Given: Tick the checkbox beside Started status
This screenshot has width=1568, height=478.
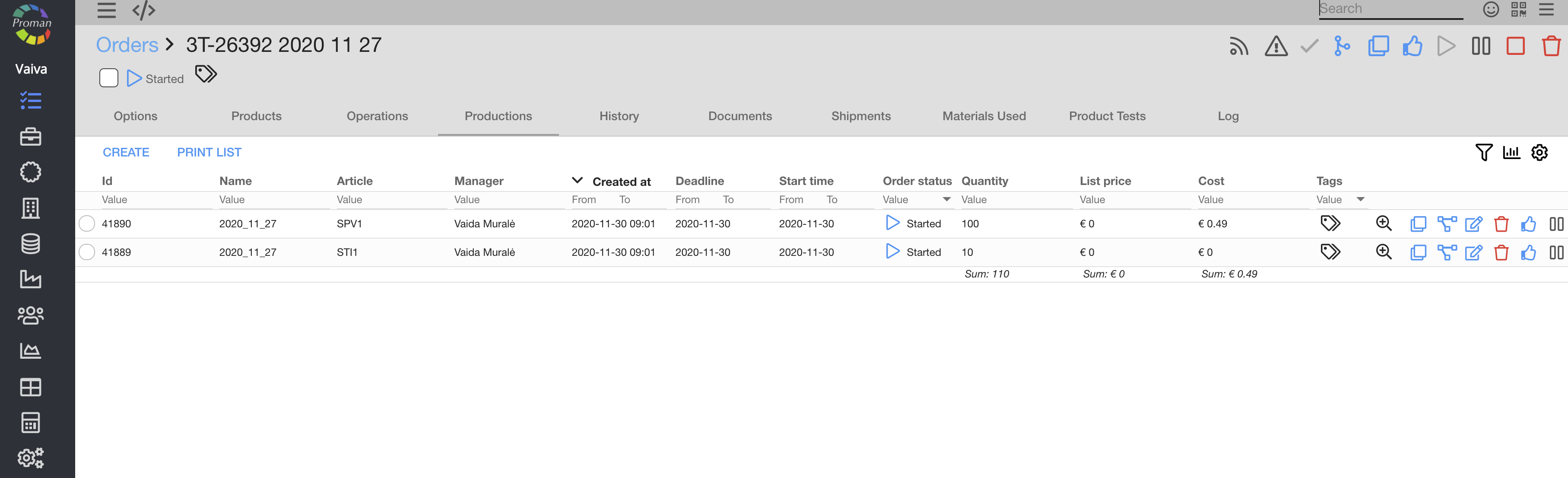Looking at the screenshot, I should point(108,78).
